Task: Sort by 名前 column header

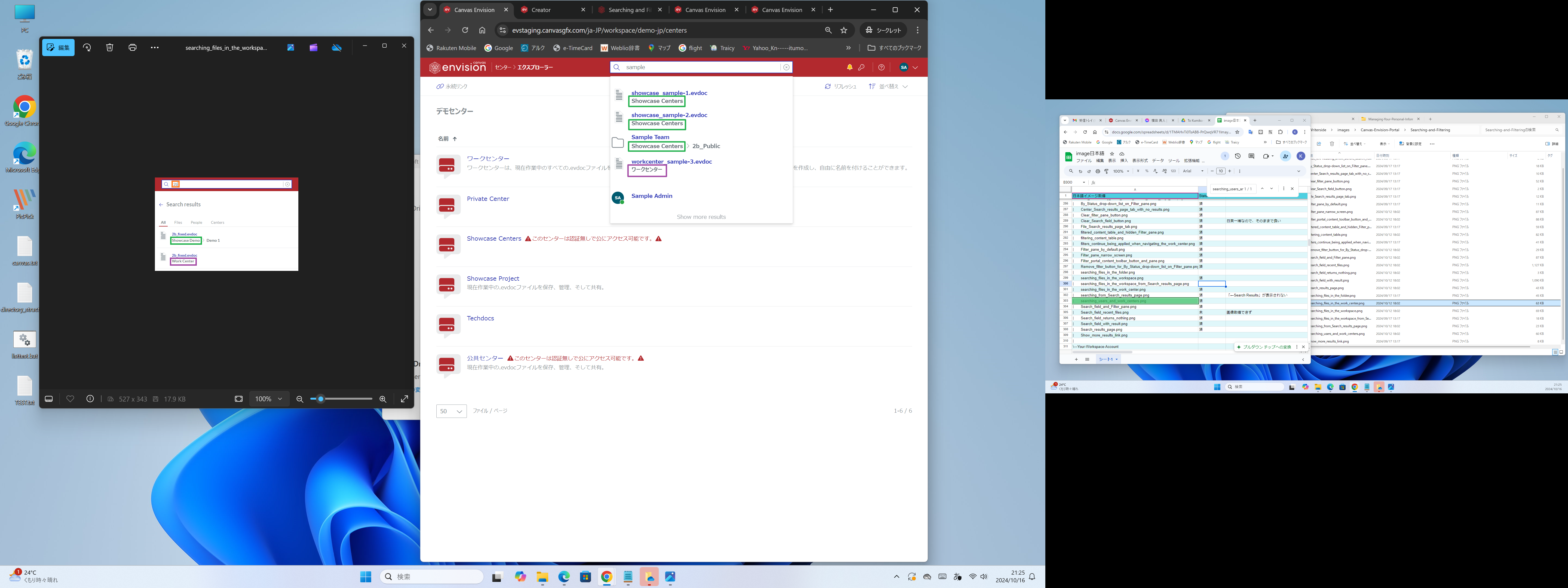Action: click(x=447, y=139)
